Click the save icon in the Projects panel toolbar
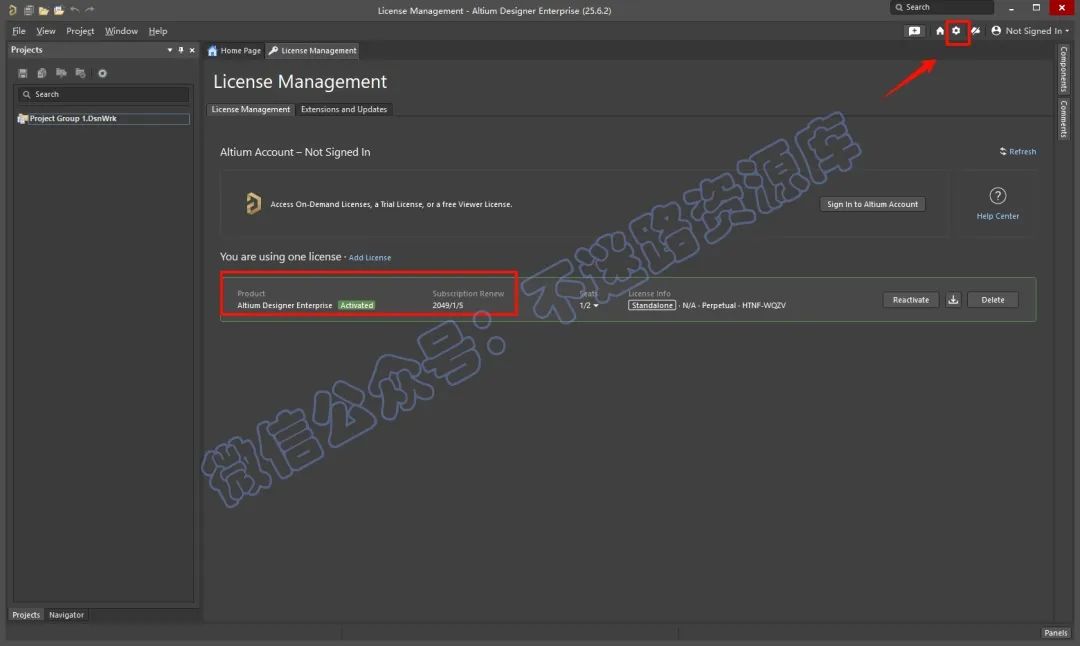 coord(23,73)
